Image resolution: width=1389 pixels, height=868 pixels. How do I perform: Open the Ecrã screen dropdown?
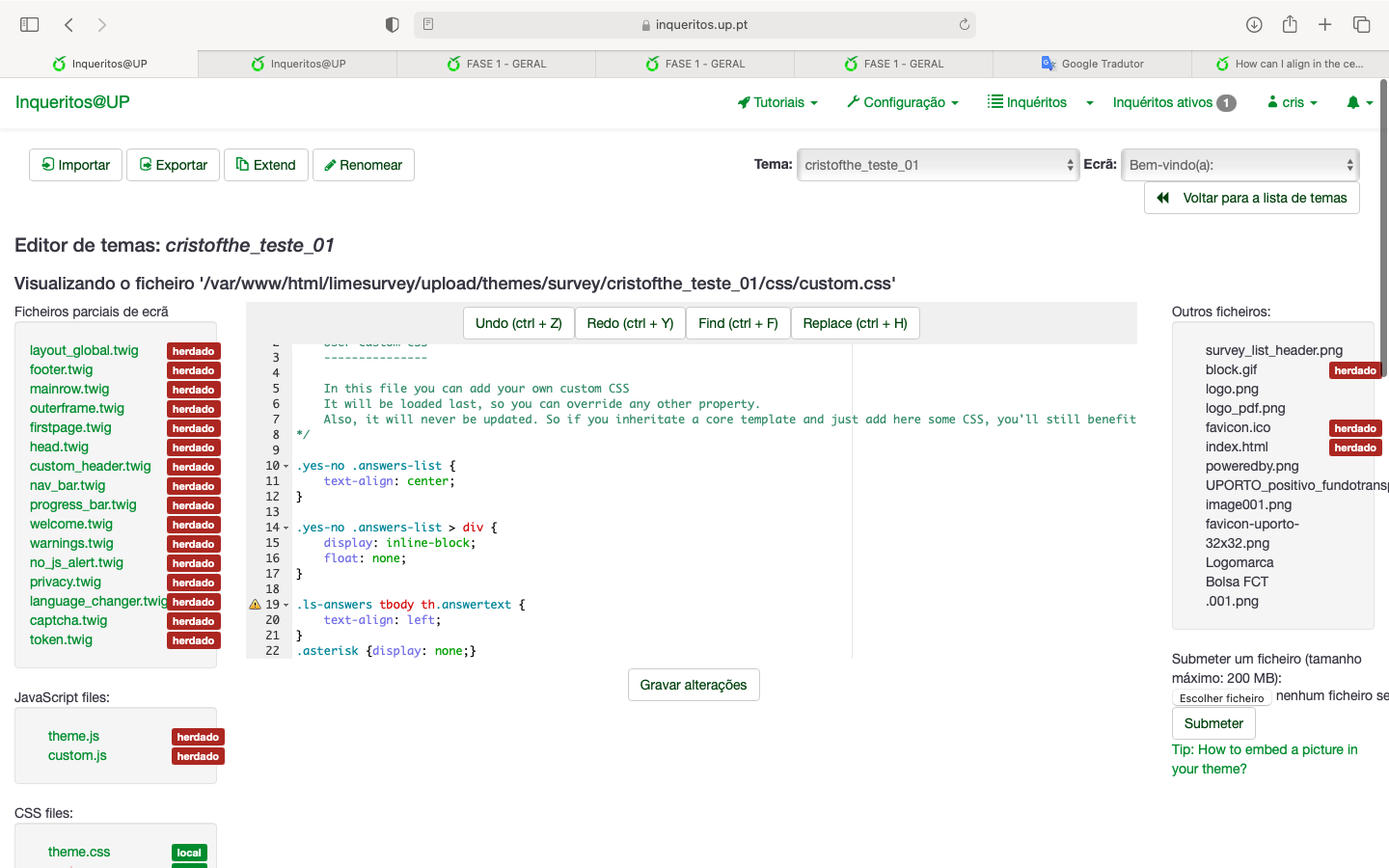(1239, 165)
